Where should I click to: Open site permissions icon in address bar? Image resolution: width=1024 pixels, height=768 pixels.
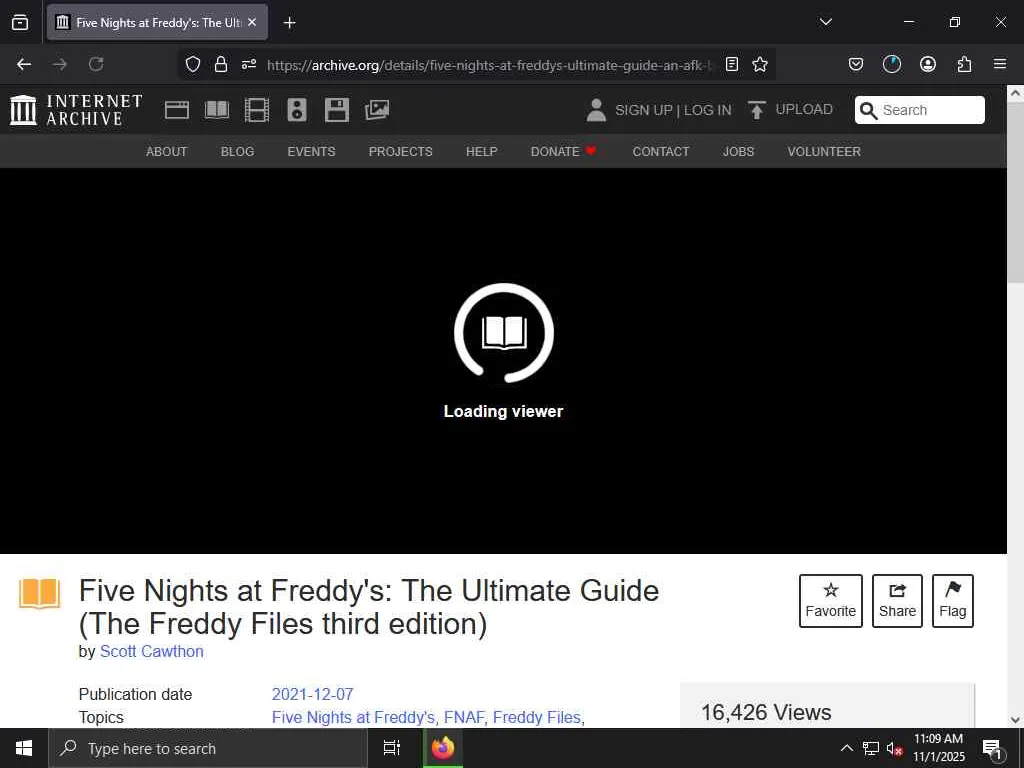249,64
